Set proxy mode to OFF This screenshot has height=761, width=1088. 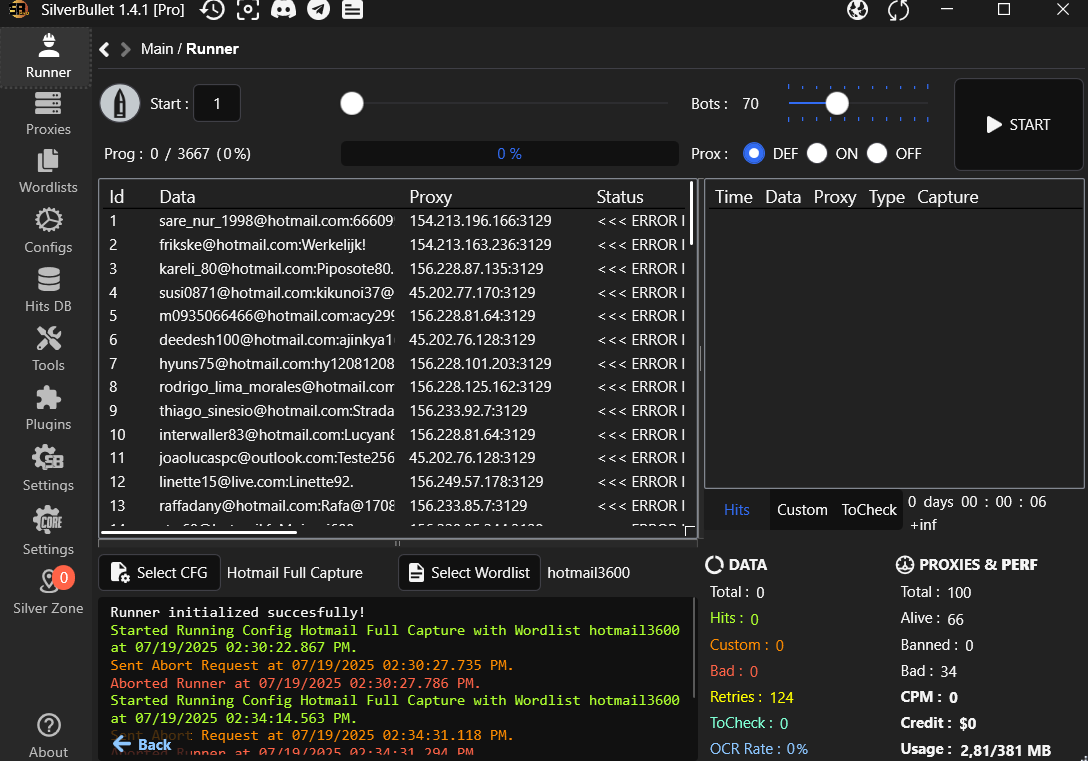click(877, 153)
